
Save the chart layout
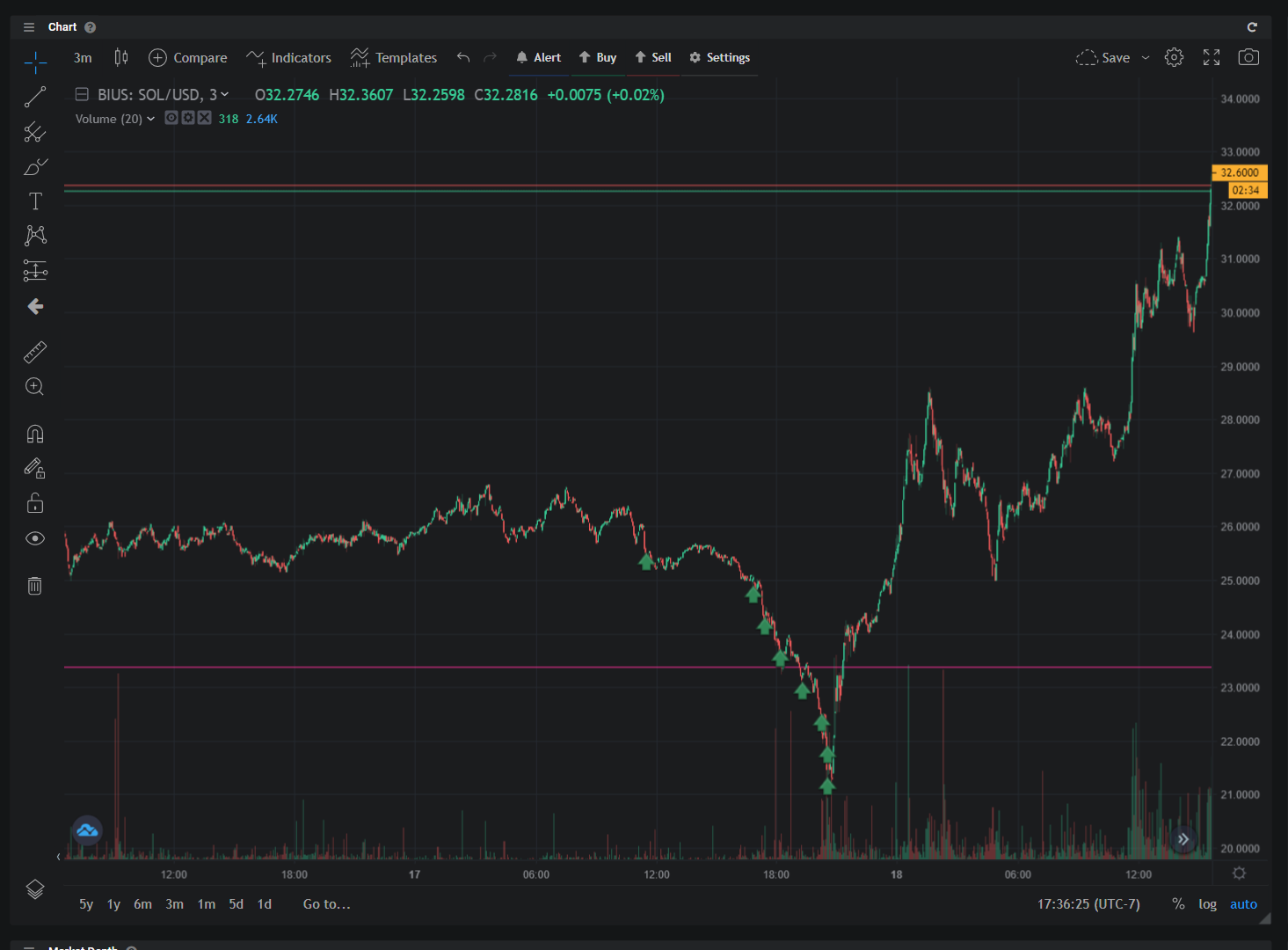tap(1103, 58)
